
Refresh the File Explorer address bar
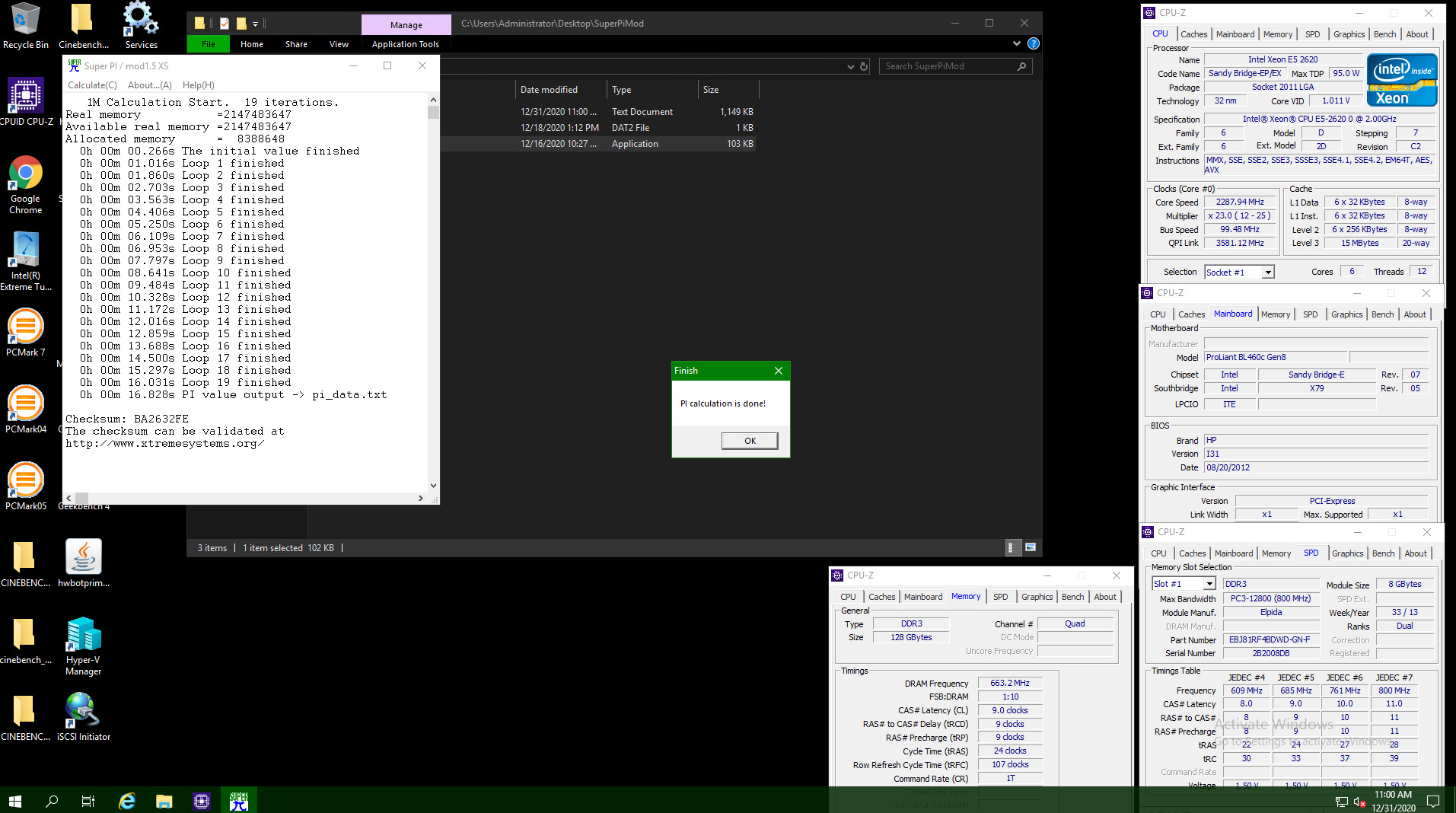click(x=864, y=66)
